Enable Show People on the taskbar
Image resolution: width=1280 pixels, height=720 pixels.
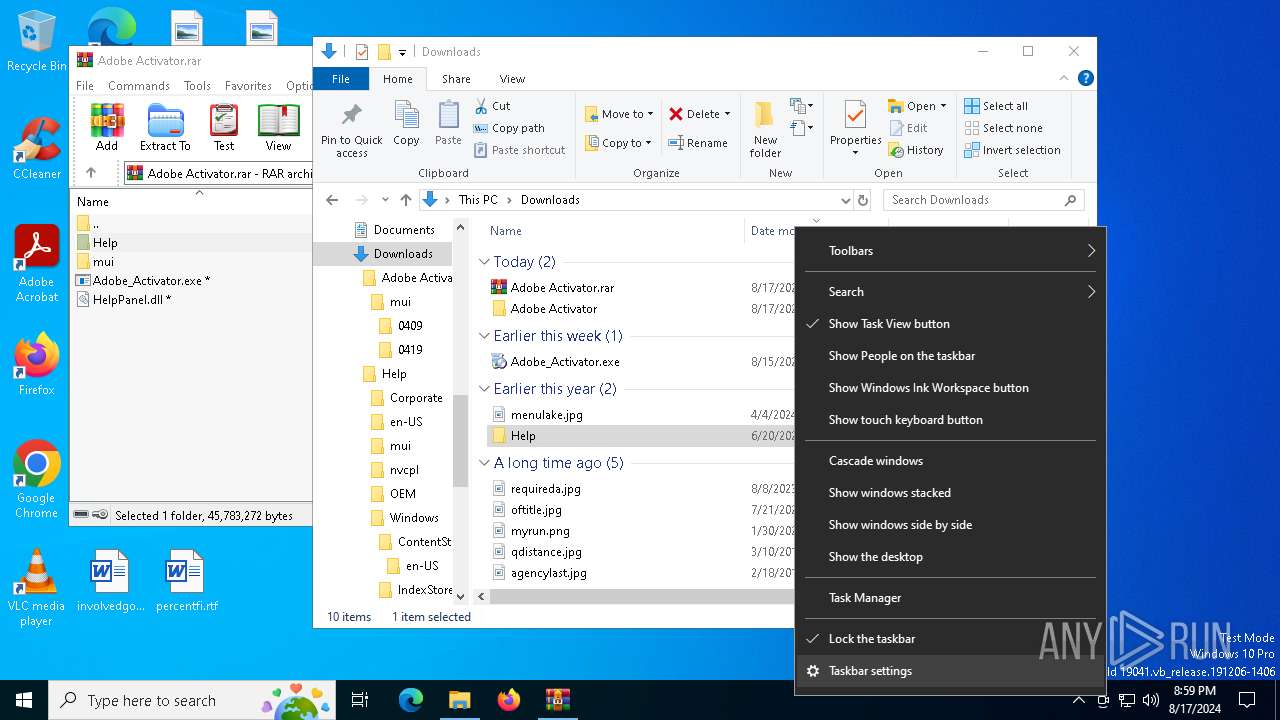pos(950,356)
